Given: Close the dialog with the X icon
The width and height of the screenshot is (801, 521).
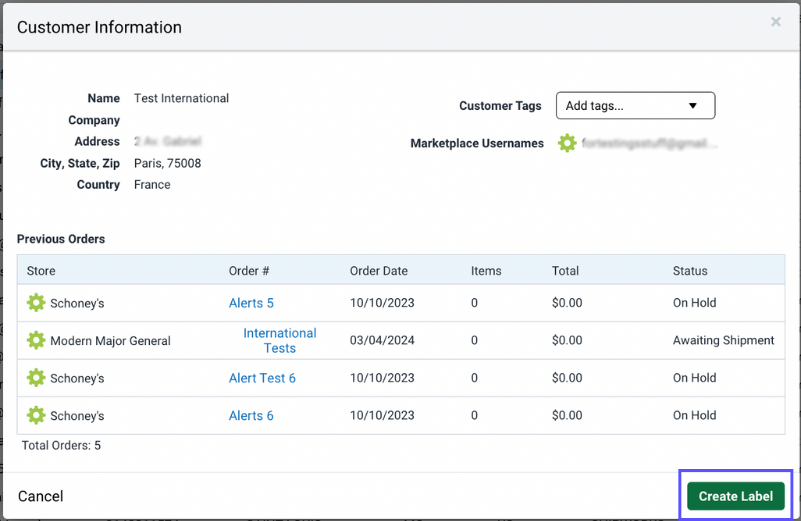Looking at the screenshot, I should pyautogui.click(x=775, y=22).
